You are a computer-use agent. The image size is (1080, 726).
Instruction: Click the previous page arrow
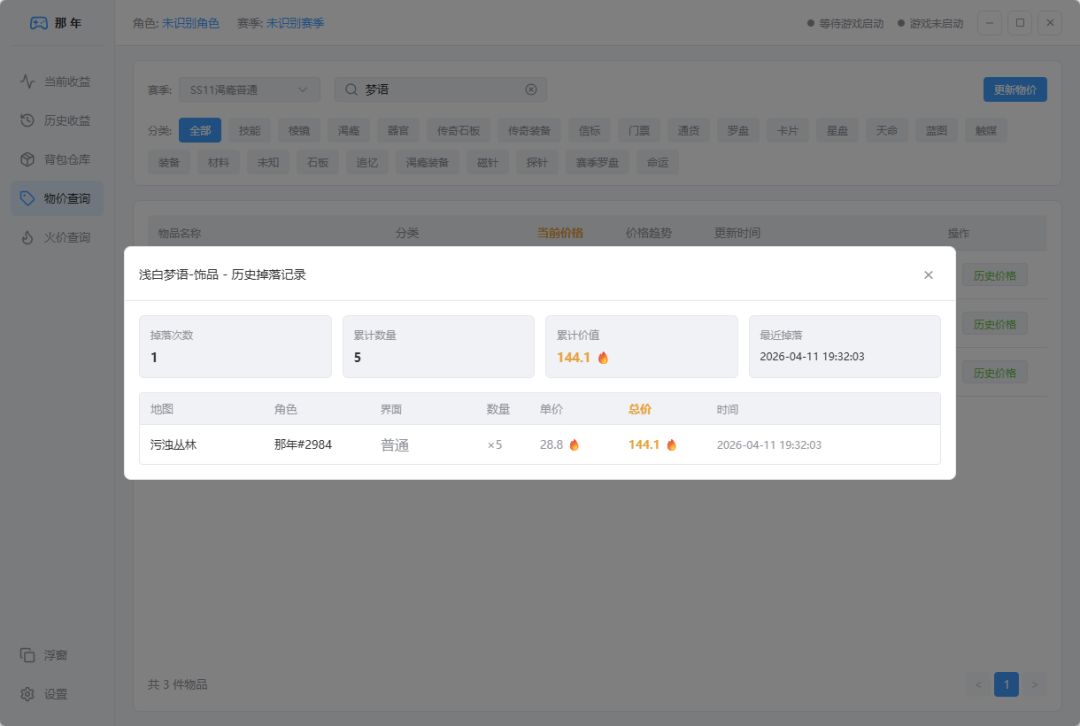(x=978, y=685)
